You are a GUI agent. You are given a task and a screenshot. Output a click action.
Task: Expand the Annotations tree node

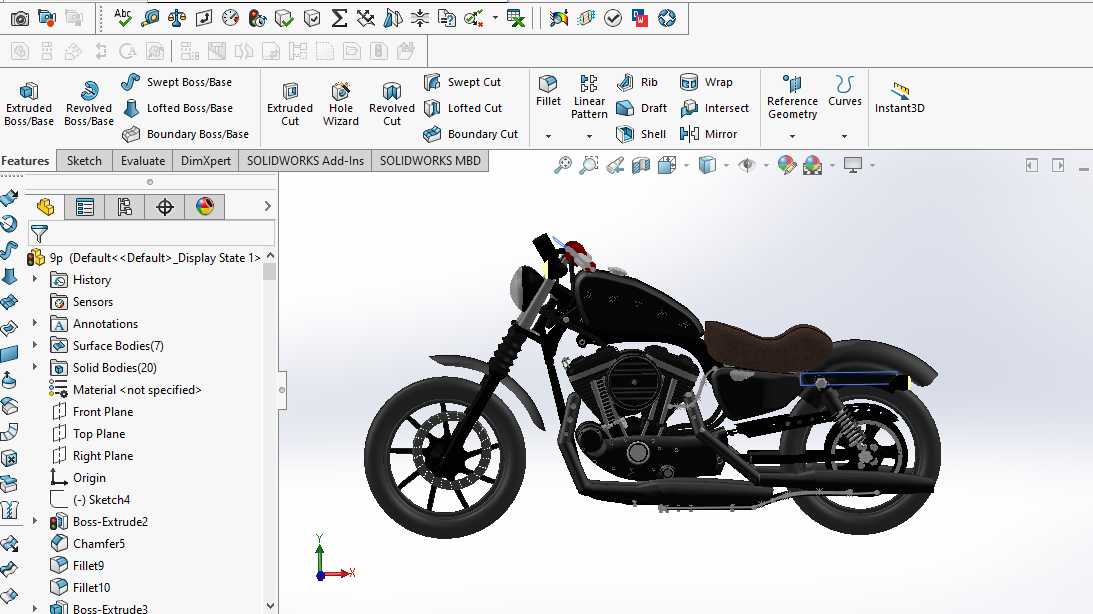click(x=35, y=323)
